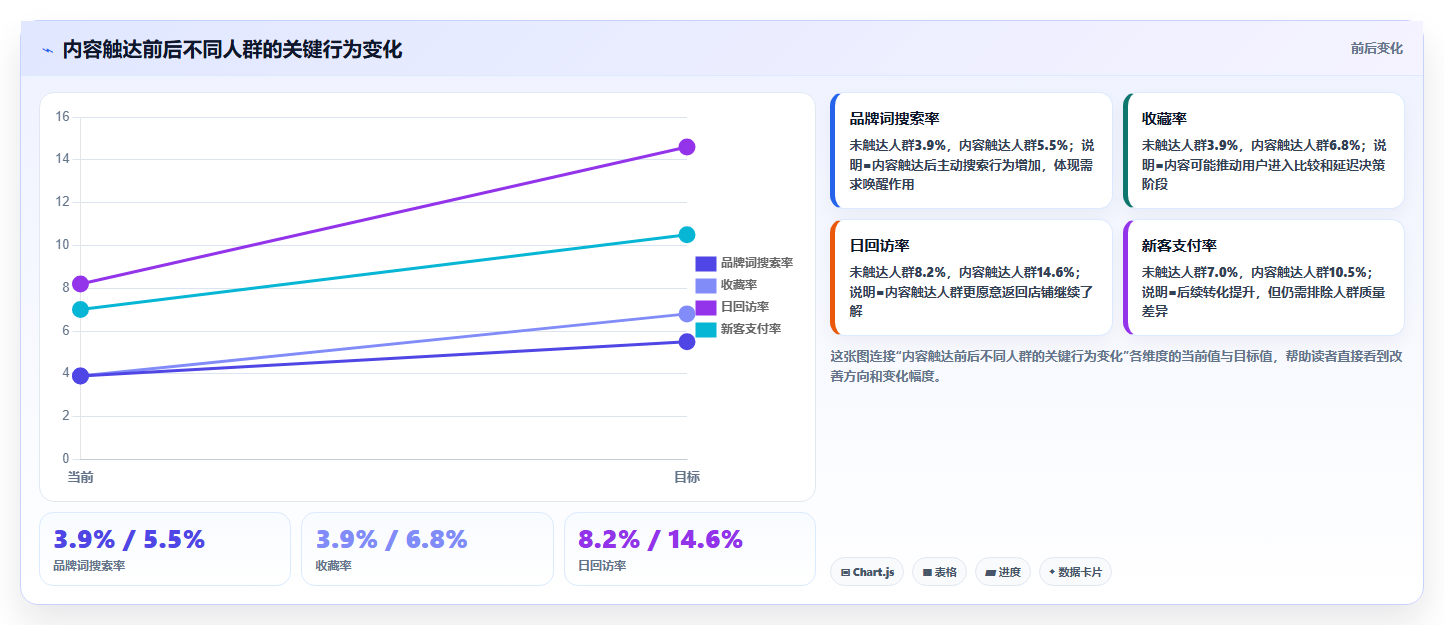Select the cyan current data point at 7
Screen dimensions: 1444x625
(81, 310)
